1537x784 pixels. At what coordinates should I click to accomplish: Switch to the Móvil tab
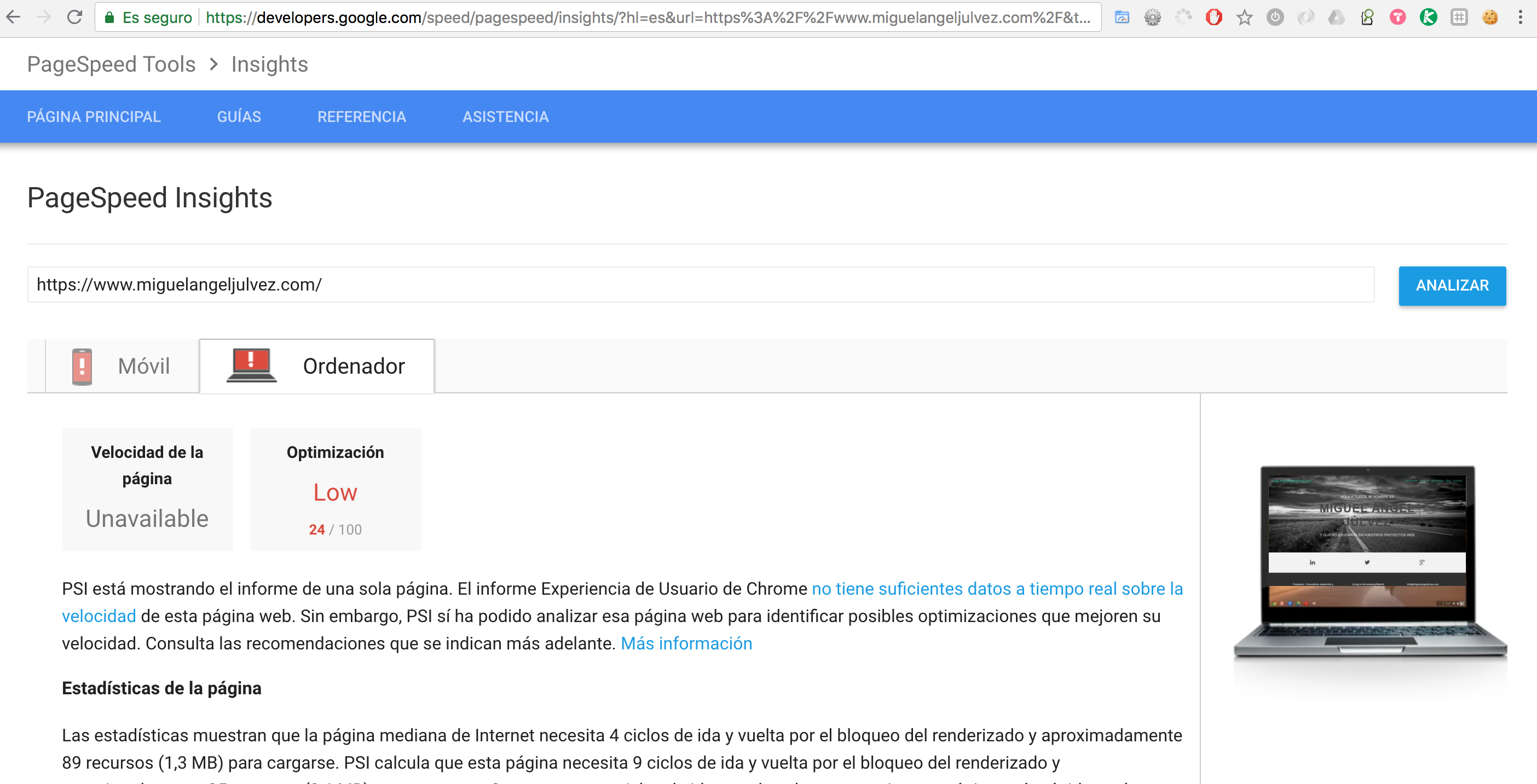122,366
